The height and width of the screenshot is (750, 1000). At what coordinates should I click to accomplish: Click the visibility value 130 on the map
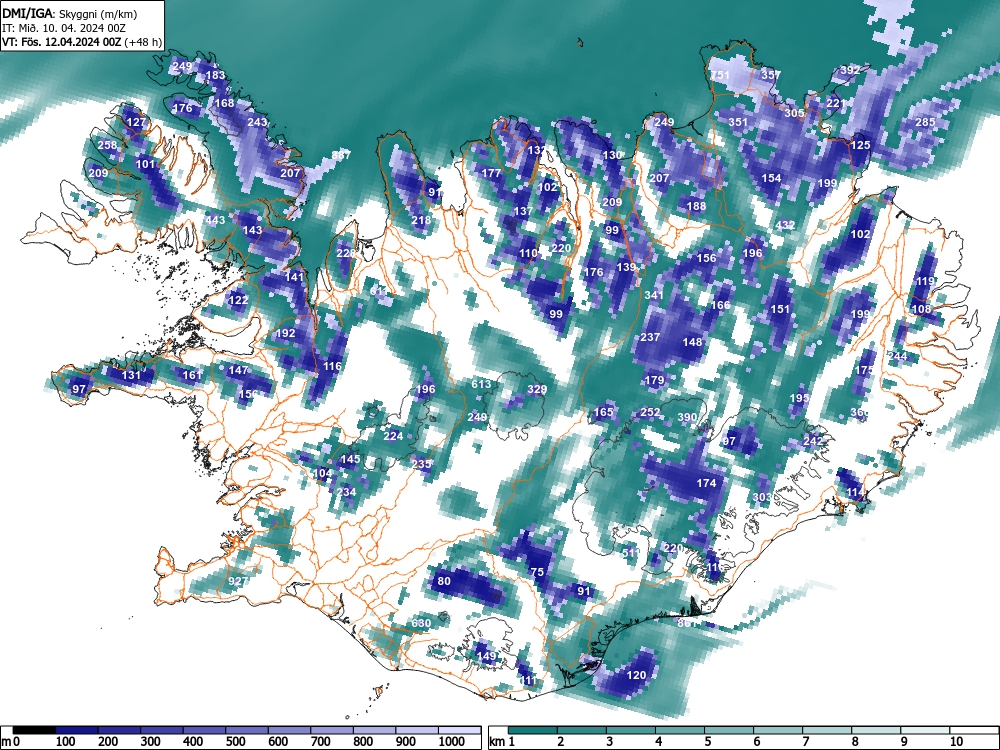point(612,155)
